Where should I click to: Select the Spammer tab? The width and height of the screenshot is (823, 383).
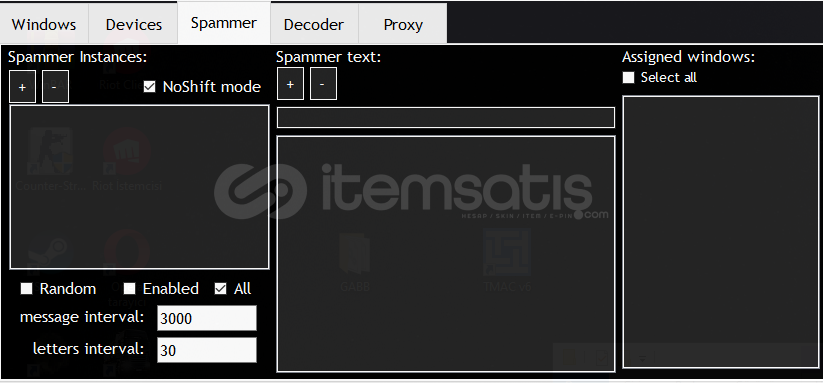tap(224, 23)
